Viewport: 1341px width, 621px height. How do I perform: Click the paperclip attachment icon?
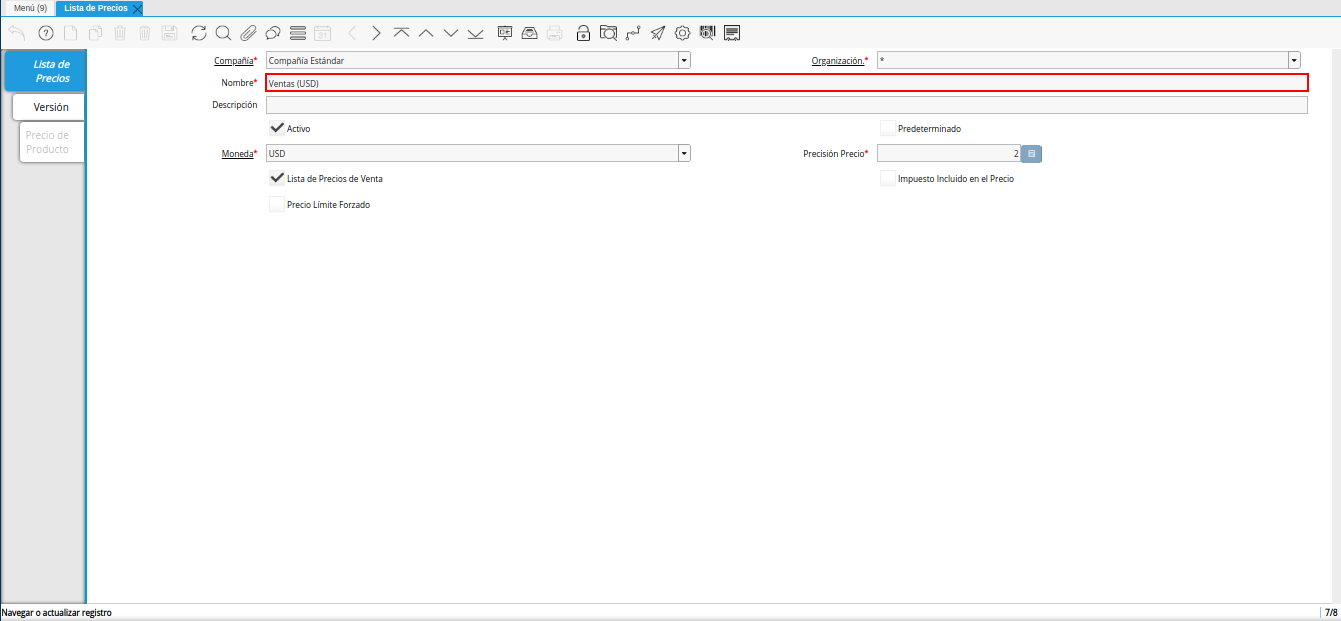pyautogui.click(x=248, y=33)
